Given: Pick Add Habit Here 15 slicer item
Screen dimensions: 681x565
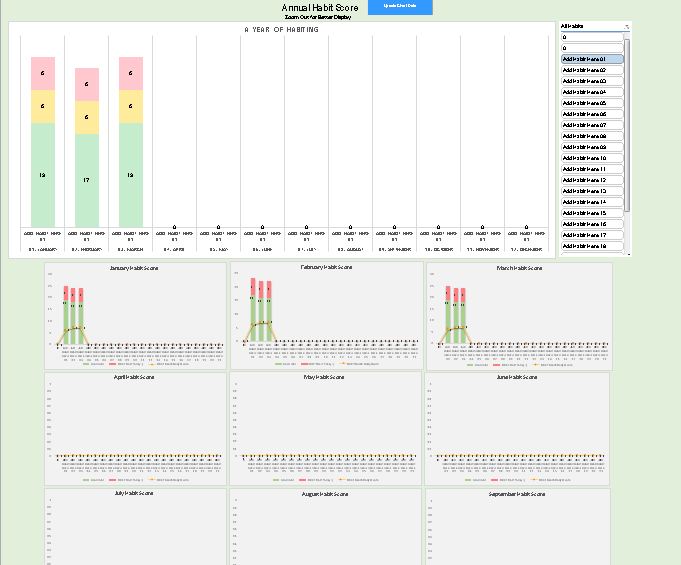Looking at the screenshot, I should click(x=592, y=213).
